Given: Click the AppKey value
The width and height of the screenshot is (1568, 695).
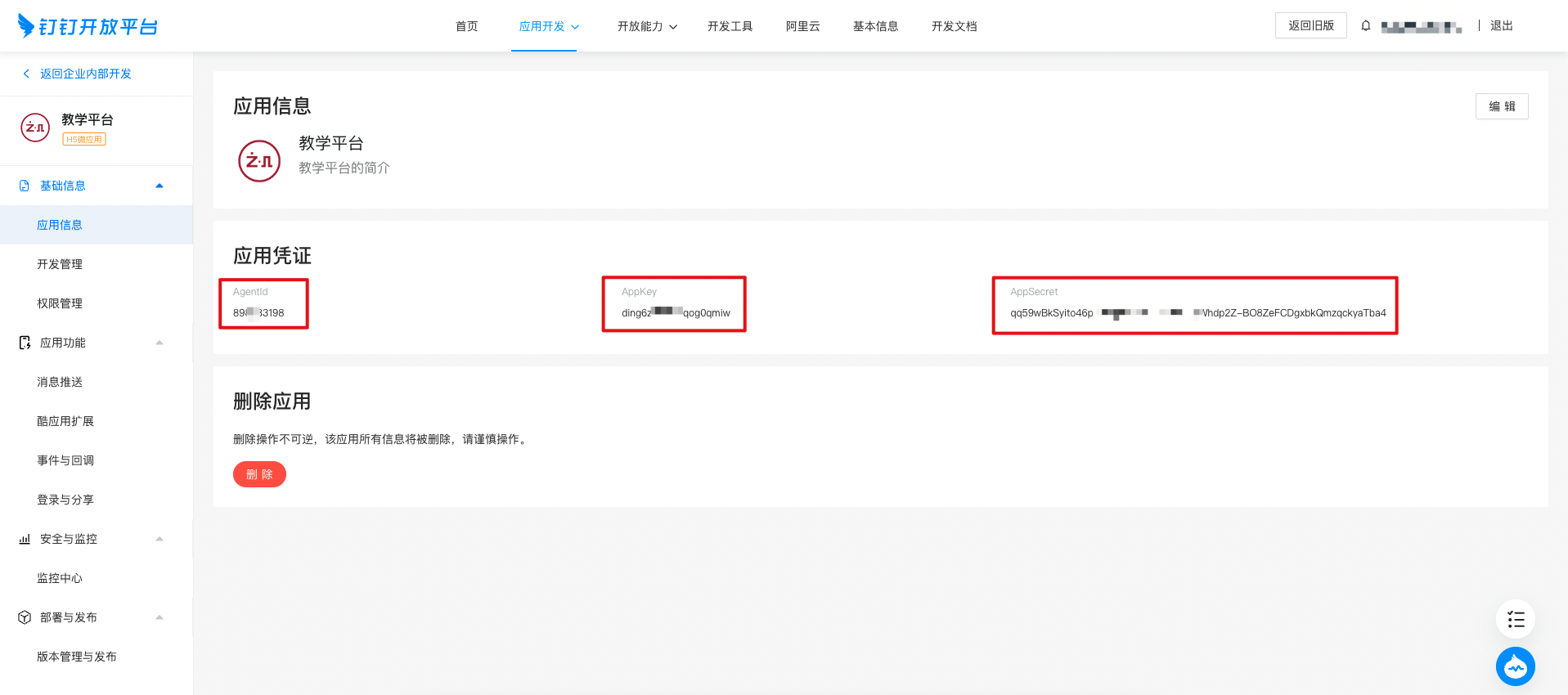Looking at the screenshot, I should [676, 313].
